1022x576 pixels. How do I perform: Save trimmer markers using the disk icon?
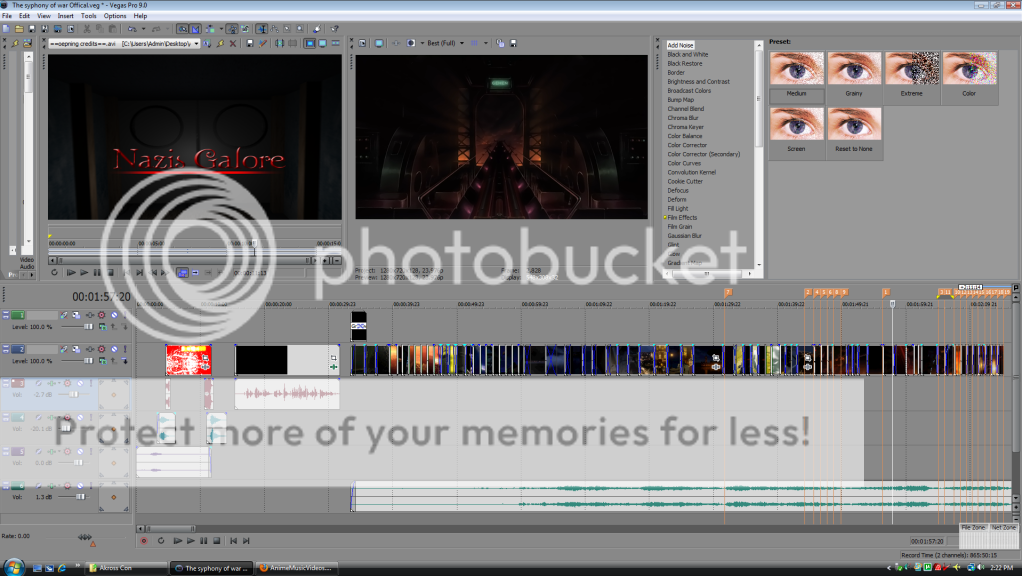[250, 44]
